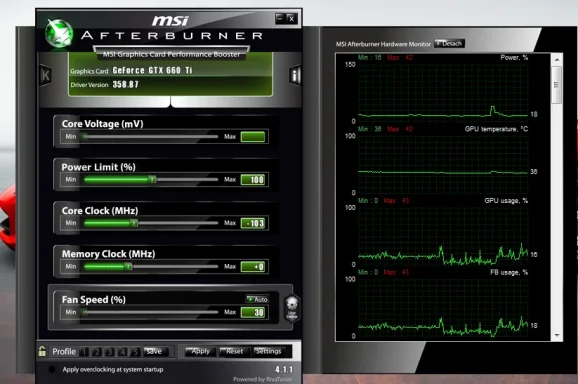Image resolution: width=578 pixels, height=384 pixels.
Task: Click the Power % graph
Action: pyautogui.click(x=443, y=93)
